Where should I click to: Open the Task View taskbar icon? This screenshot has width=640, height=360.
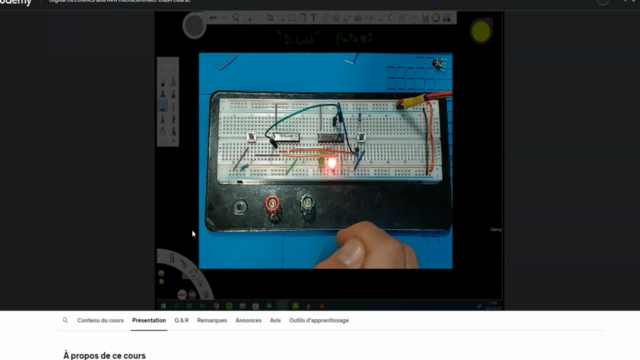pos(202,306)
